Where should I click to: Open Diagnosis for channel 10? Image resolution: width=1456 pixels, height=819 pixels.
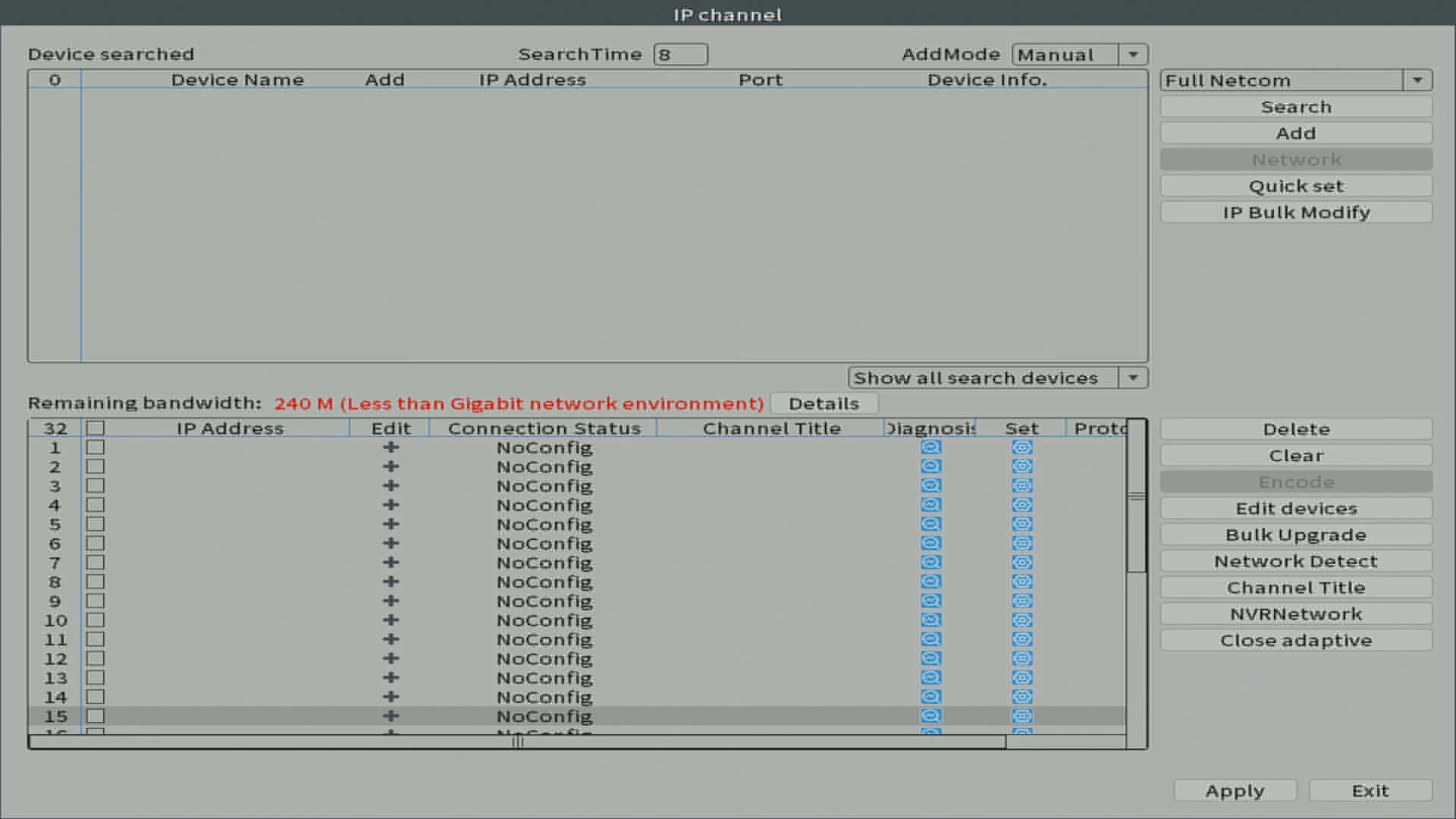click(x=930, y=620)
